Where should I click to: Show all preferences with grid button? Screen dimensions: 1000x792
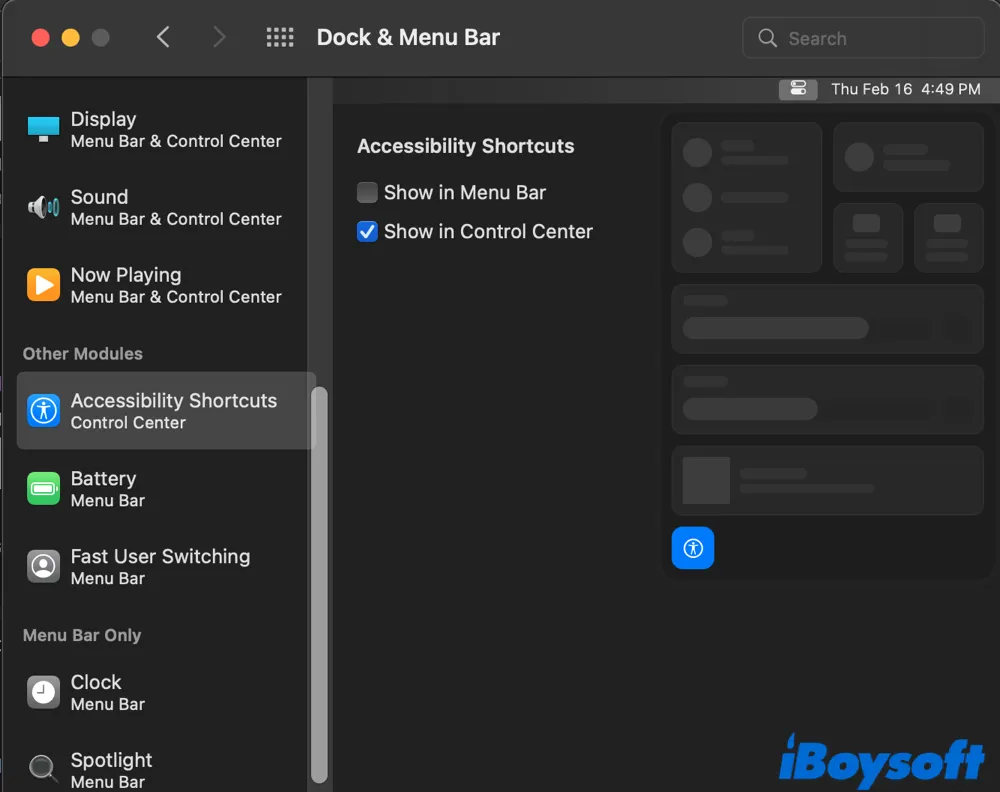[280, 38]
